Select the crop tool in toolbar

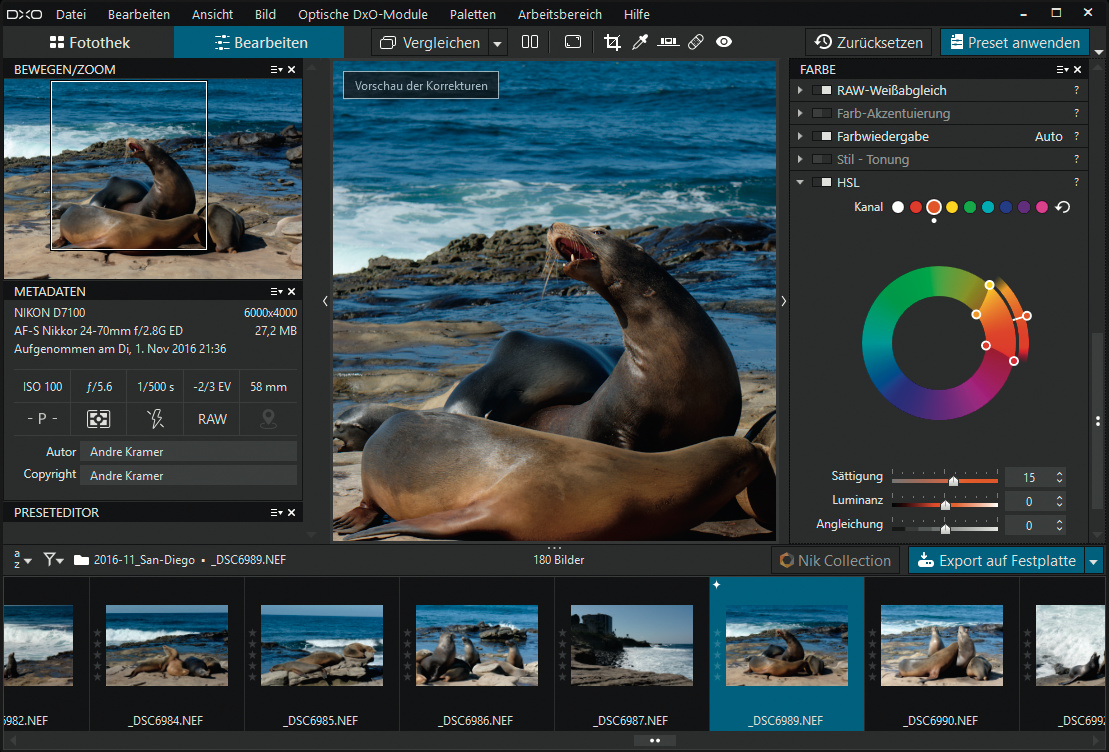coord(612,42)
